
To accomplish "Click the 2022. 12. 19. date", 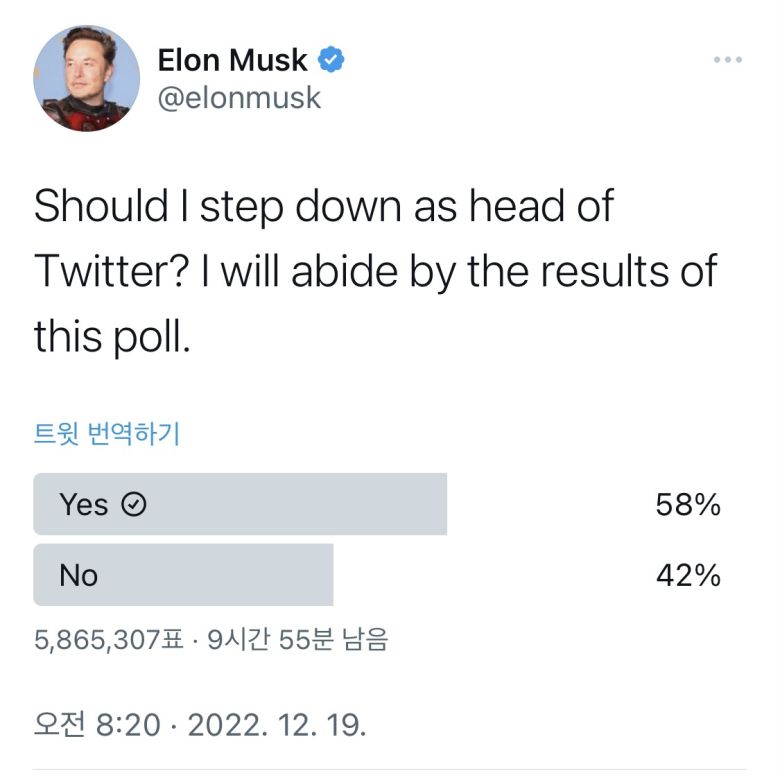I will point(277,724).
